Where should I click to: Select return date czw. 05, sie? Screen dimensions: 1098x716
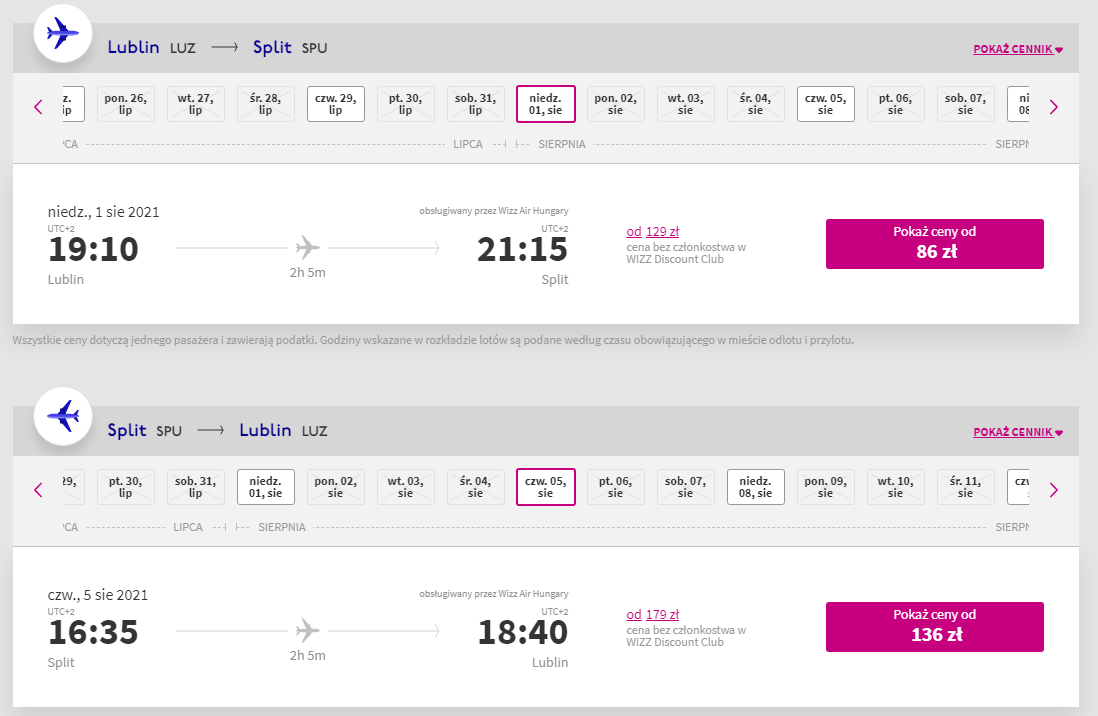(x=545, y=487)
